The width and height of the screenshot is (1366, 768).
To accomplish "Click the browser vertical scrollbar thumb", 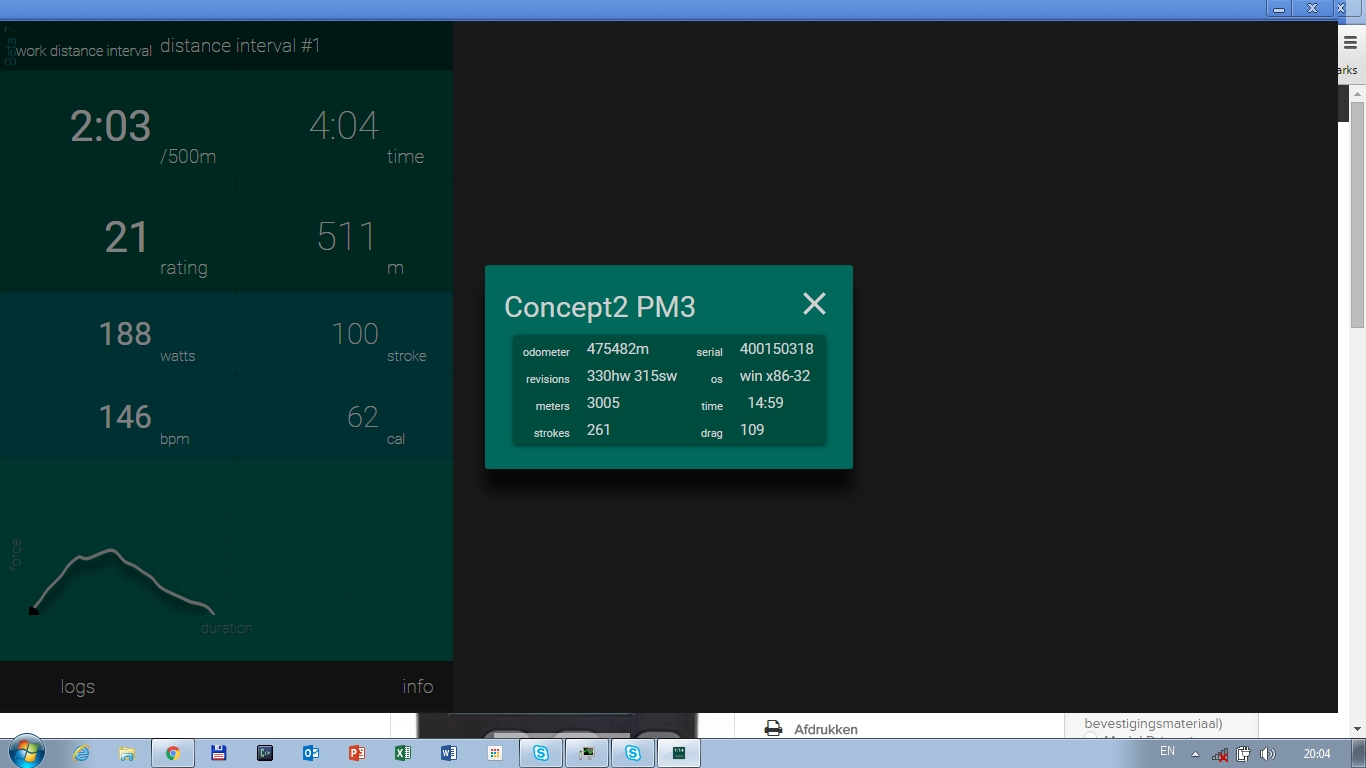I will pyautogui.click(x=1357, y=214).
